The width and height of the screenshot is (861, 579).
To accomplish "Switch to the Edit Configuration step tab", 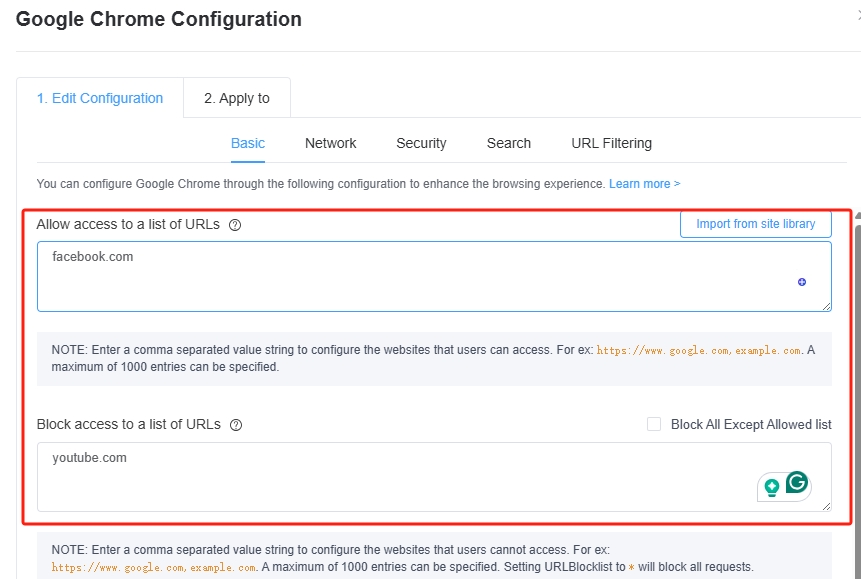I will click(x=100, y=98).
